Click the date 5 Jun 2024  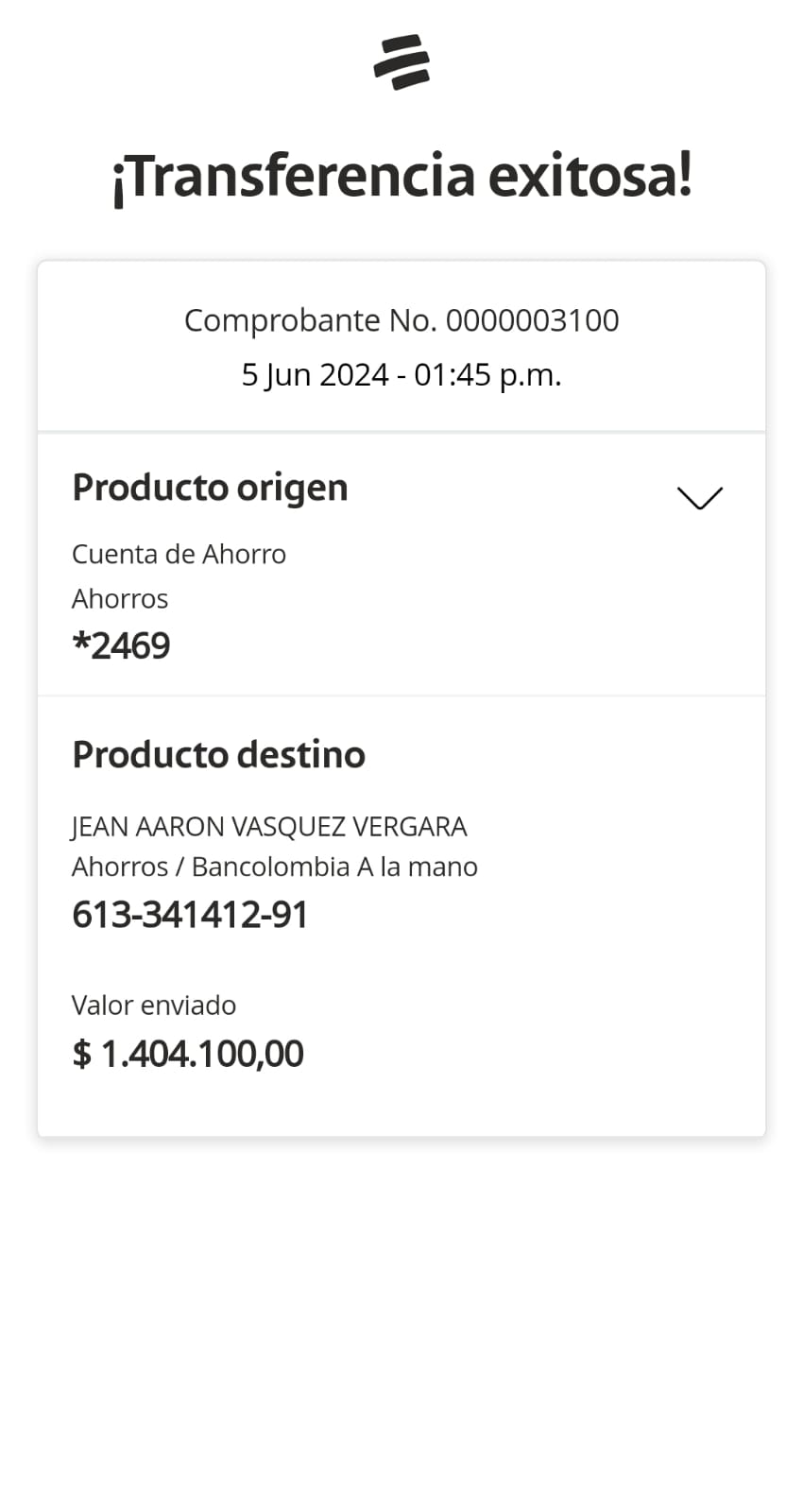point(315,375)
